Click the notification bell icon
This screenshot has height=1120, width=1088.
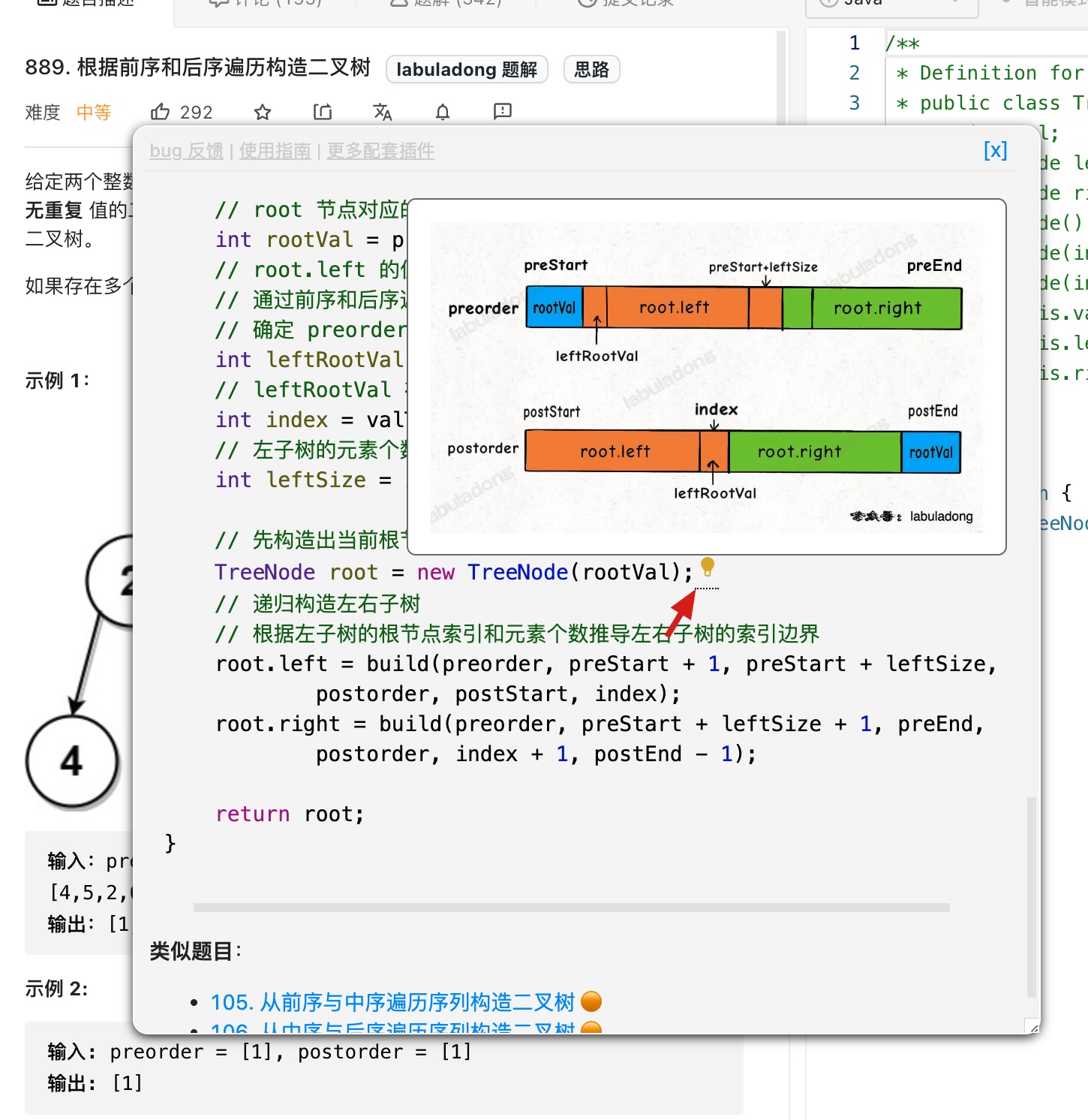tap(443, 112)
